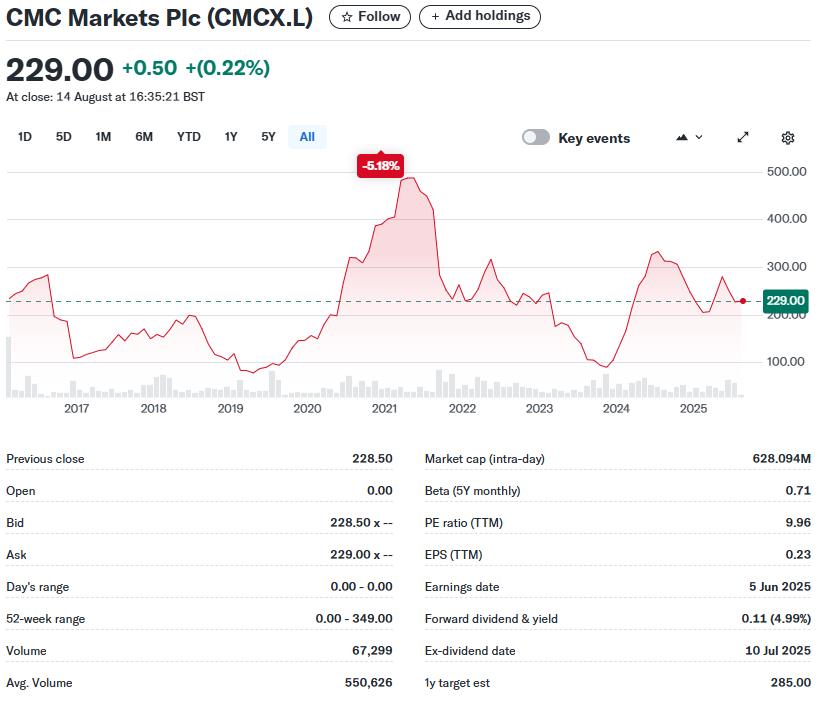The height and width of the screenshot is (705, 828).
Task: Click the 2024 label on the chart axis
Action: click(x=616, y=409)
